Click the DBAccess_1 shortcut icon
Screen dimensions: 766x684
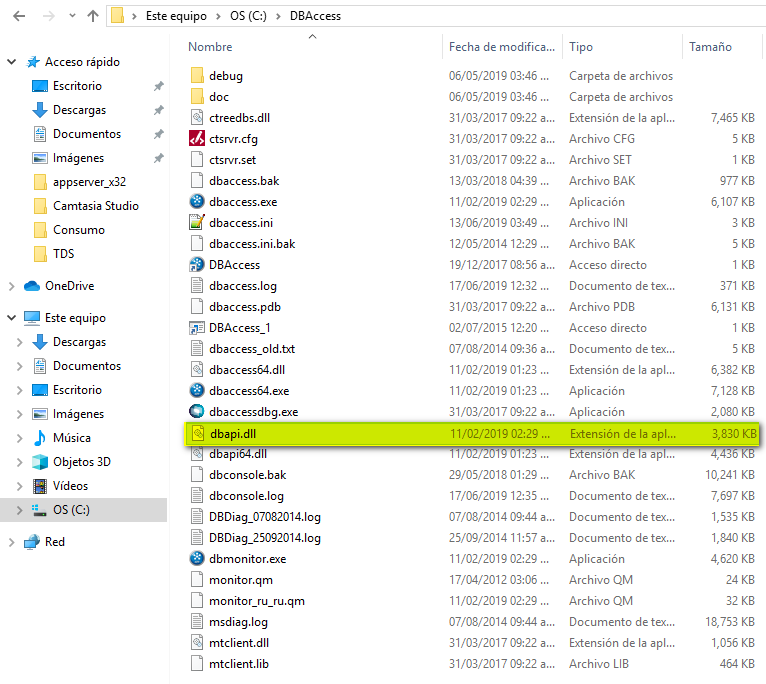point(197,327)
